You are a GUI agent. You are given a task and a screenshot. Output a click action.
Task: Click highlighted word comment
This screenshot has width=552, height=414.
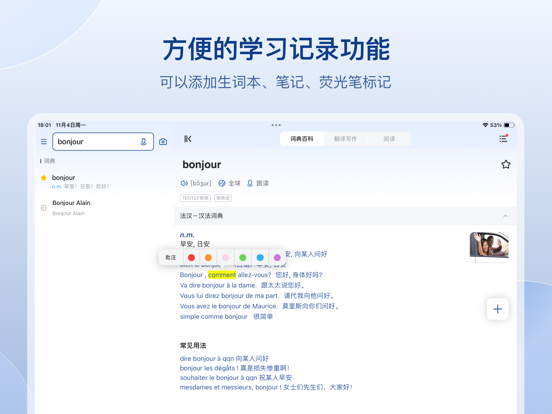222,275
